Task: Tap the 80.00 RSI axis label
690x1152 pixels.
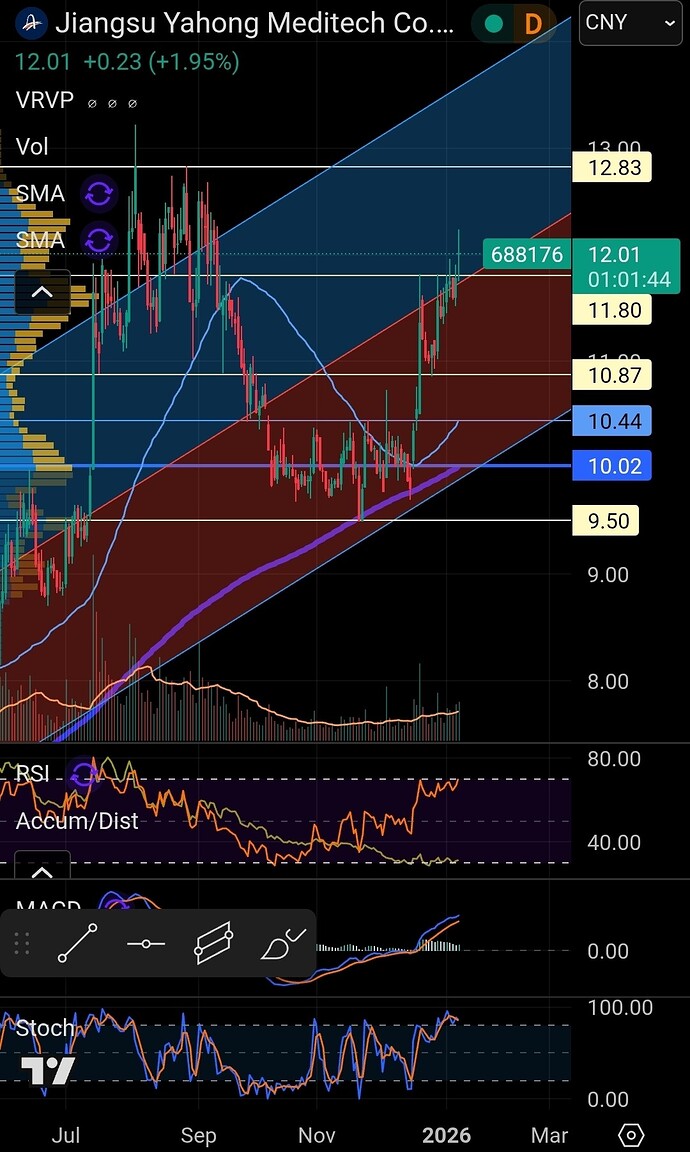Action: pos(614,759)
